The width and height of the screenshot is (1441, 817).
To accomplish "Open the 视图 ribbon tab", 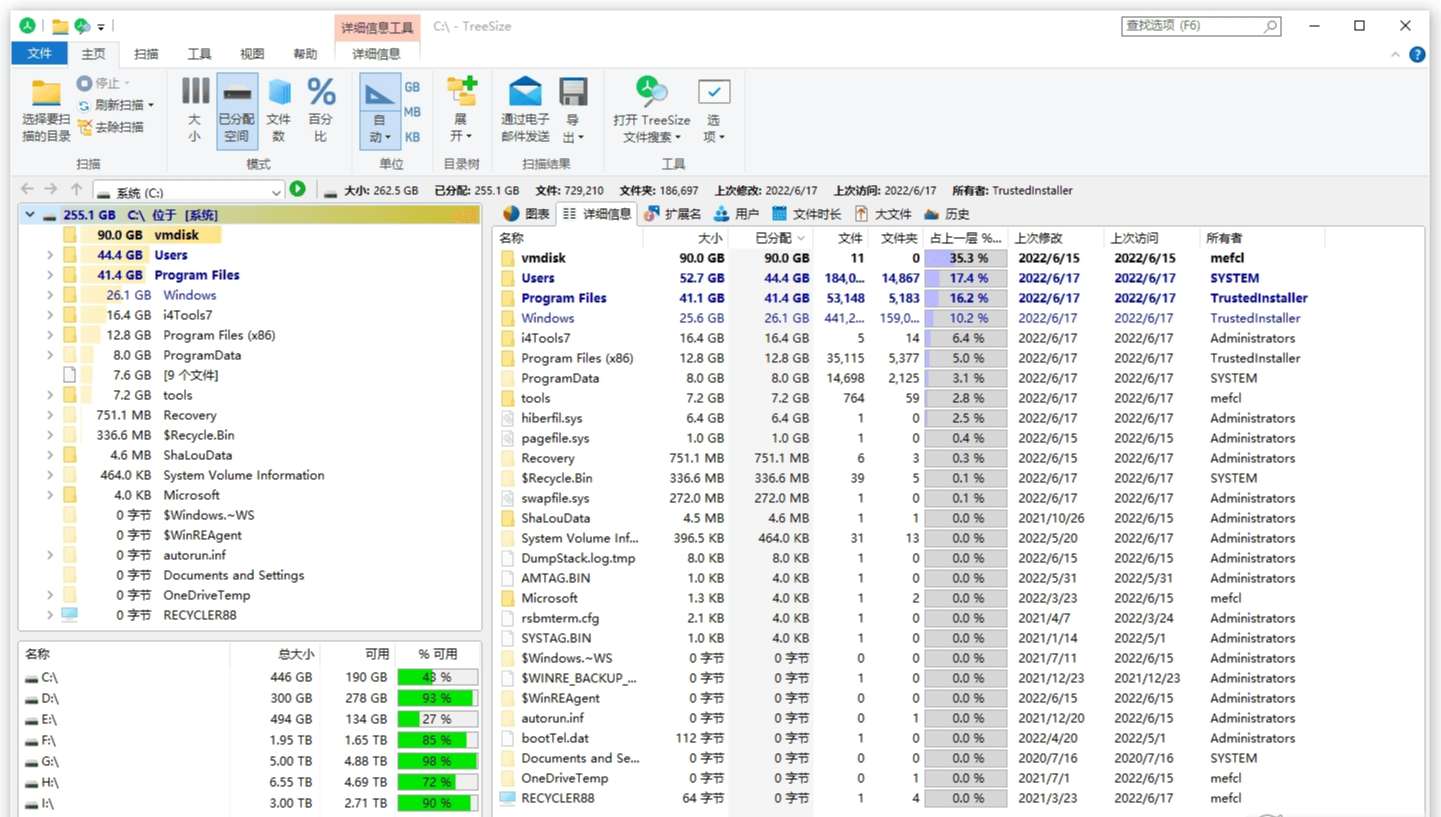I will [252, 54].
